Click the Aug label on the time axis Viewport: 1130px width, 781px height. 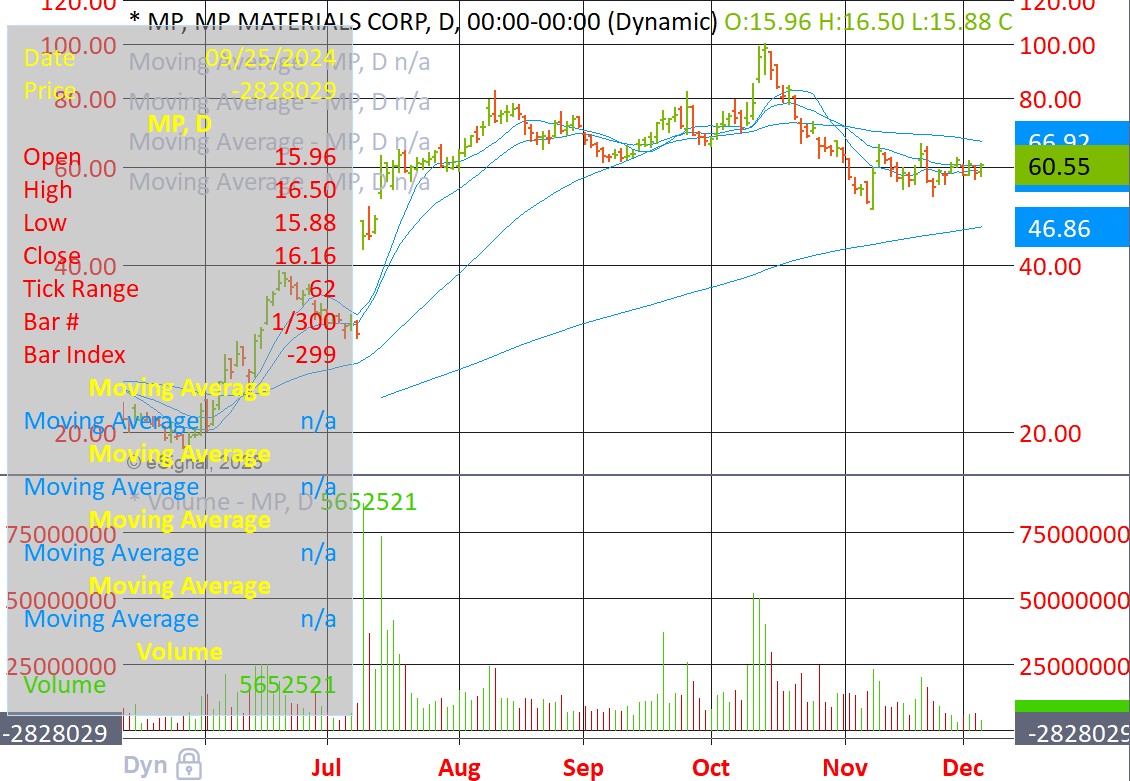tap(459, 767)
